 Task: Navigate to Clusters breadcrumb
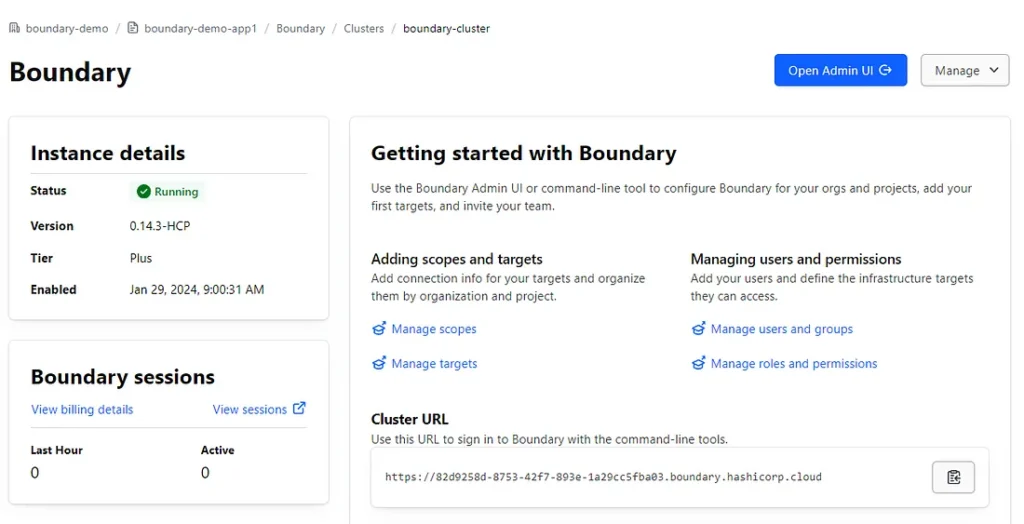[x=364, y=28]
